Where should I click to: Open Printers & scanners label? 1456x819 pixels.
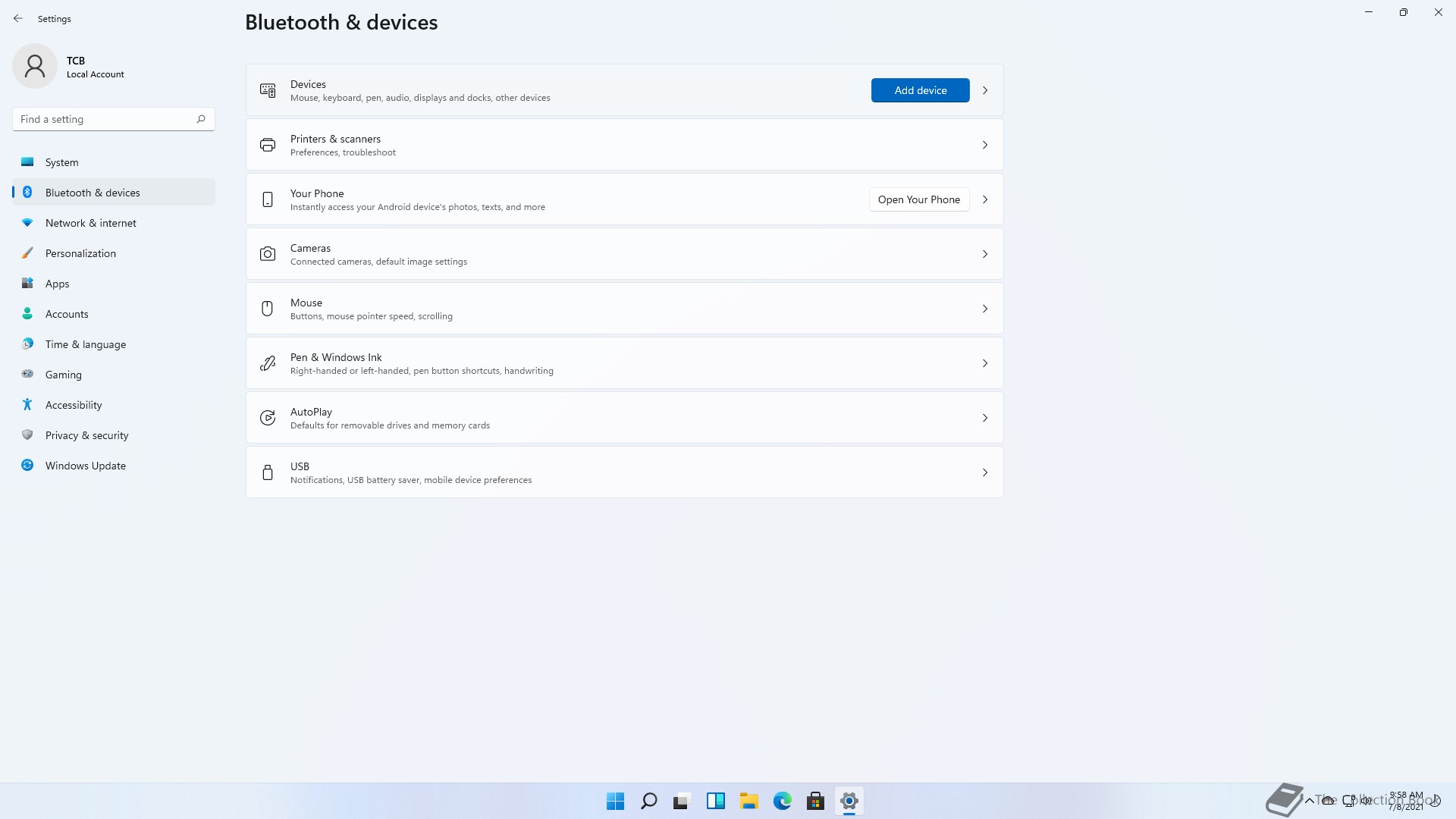[x=335, y=139]
